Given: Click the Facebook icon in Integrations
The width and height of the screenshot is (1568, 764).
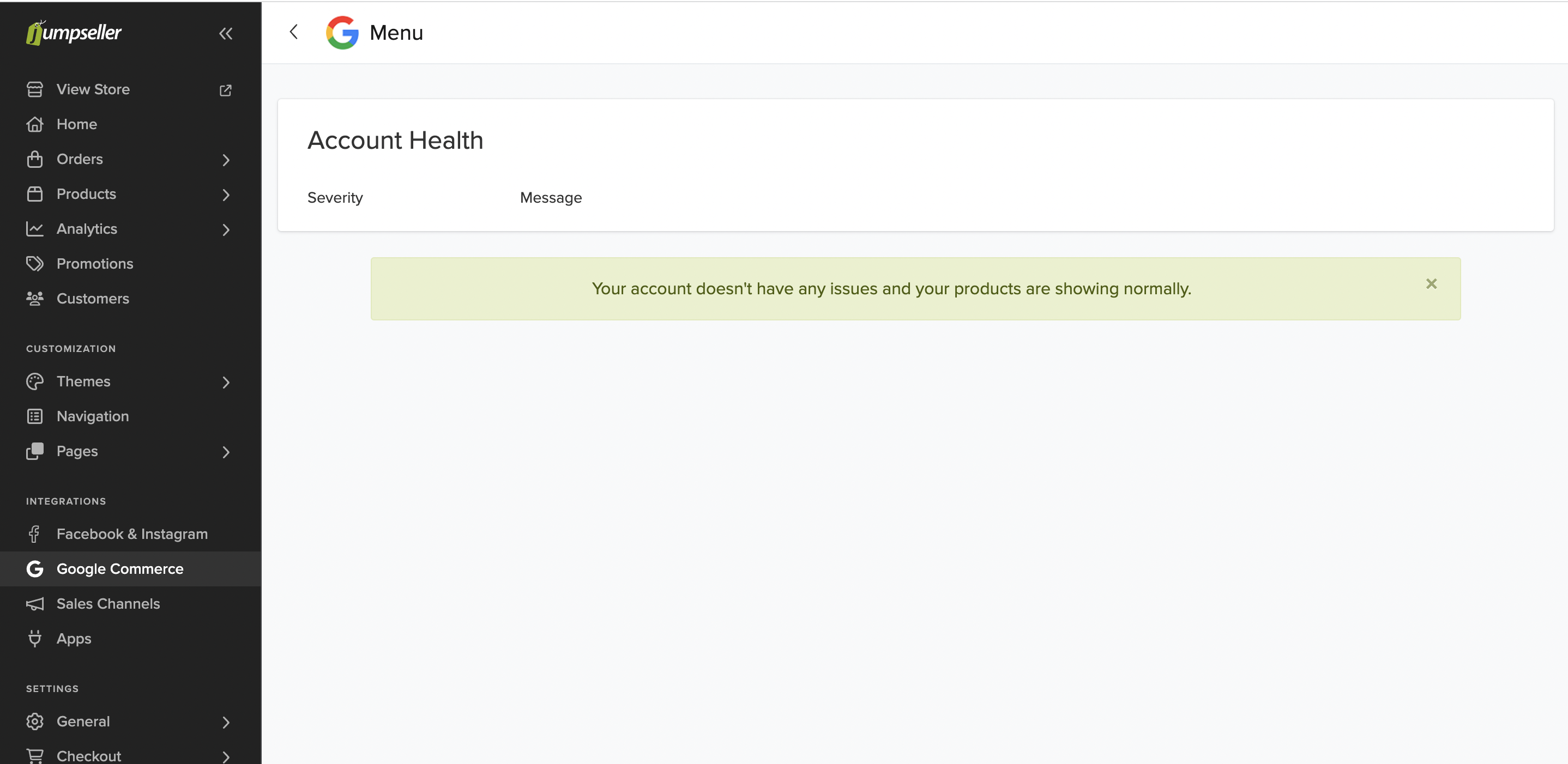Looking at the screenshot, I should point(35,533).
